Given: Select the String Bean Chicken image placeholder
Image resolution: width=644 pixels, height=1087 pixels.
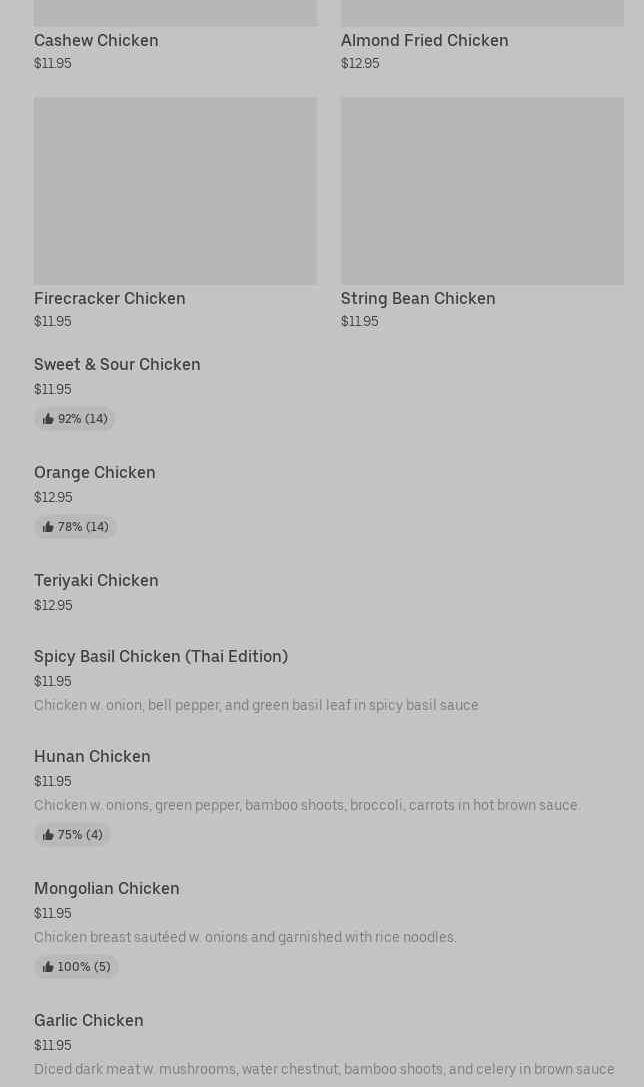Looking at the screenshot, I should click(x=482, y=190).
